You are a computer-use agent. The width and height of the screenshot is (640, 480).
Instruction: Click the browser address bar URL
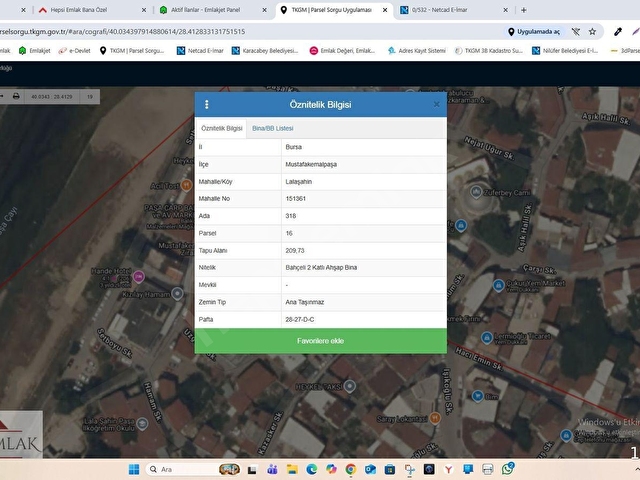(x=123, y=31)
